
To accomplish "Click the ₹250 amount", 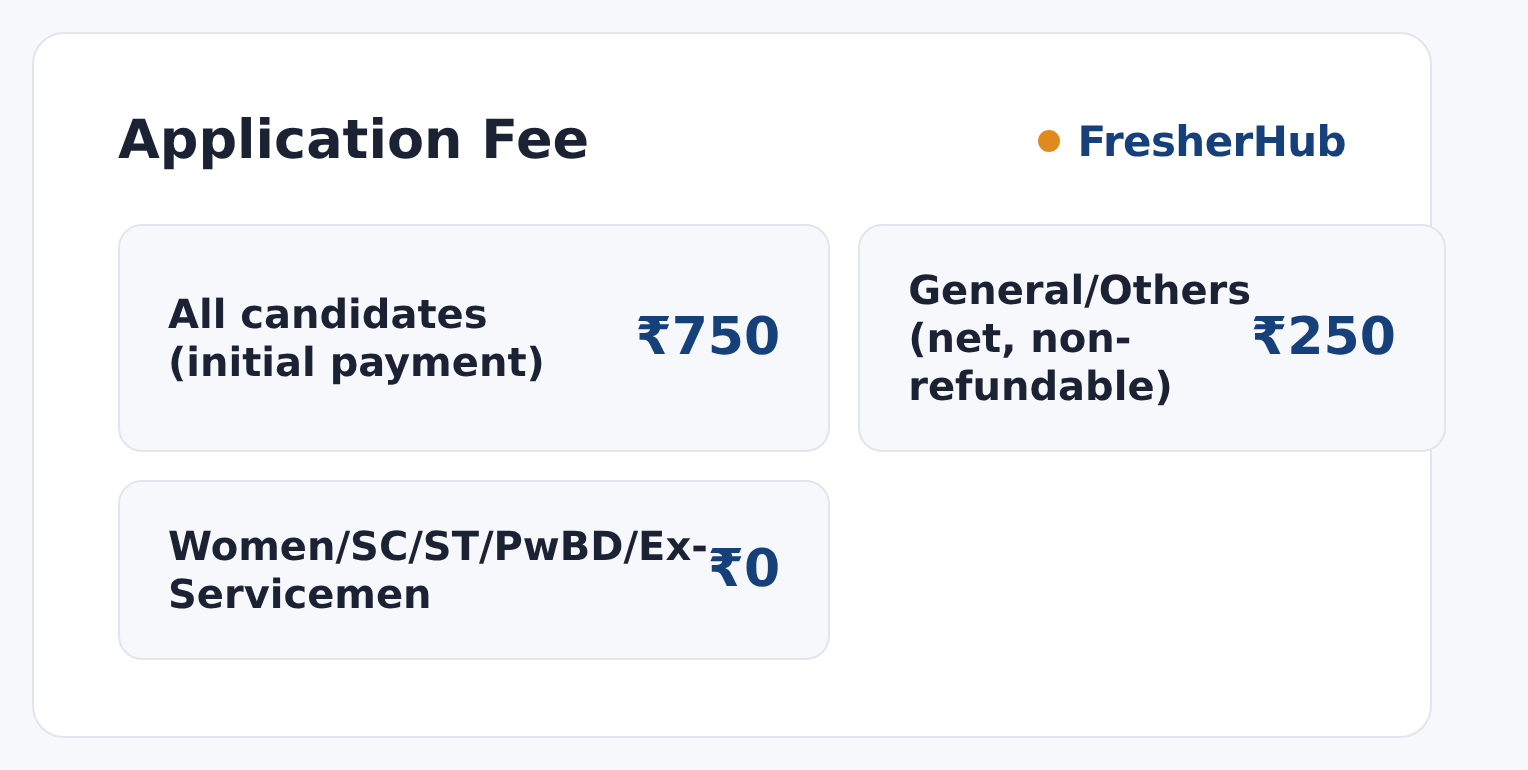I will 1323,337.
